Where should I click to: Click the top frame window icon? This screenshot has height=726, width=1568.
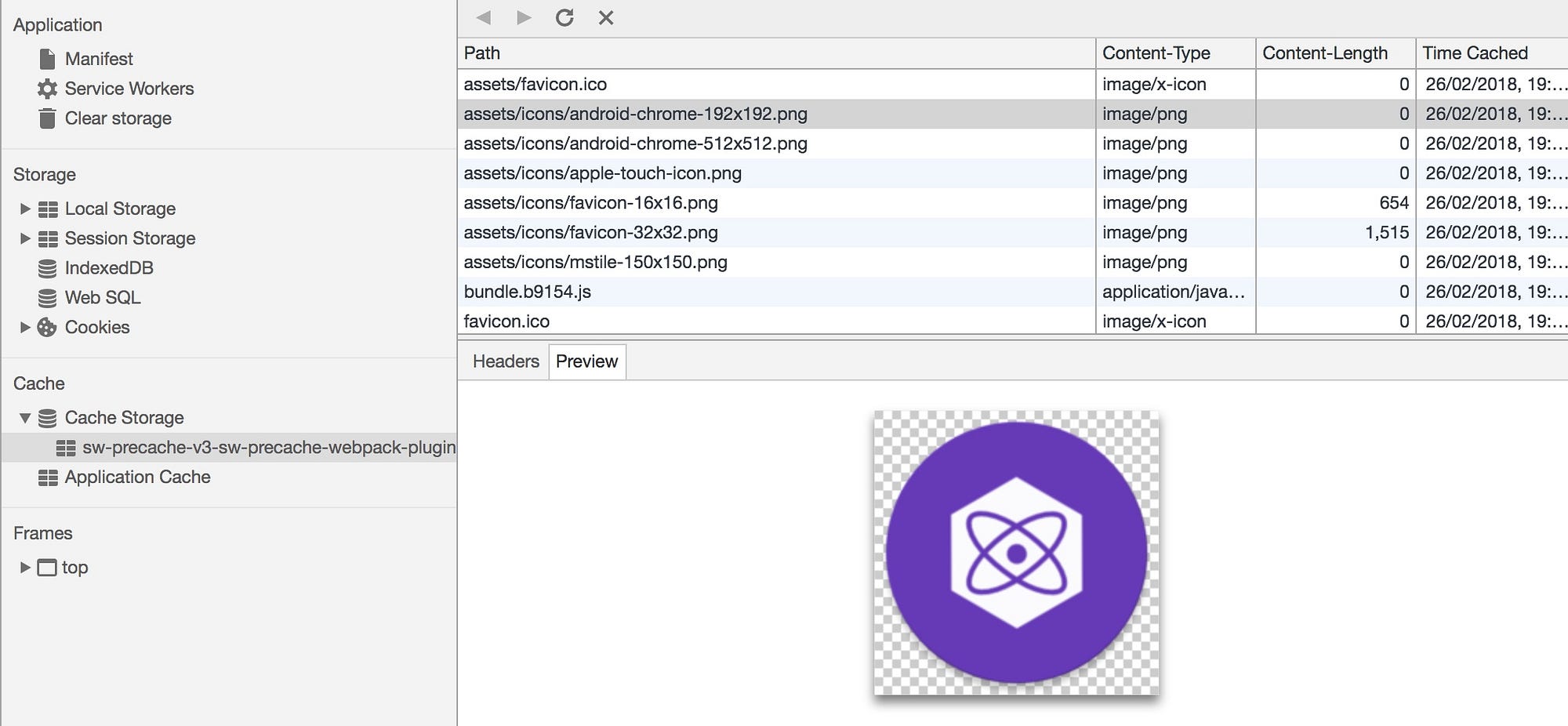[47, 568]
